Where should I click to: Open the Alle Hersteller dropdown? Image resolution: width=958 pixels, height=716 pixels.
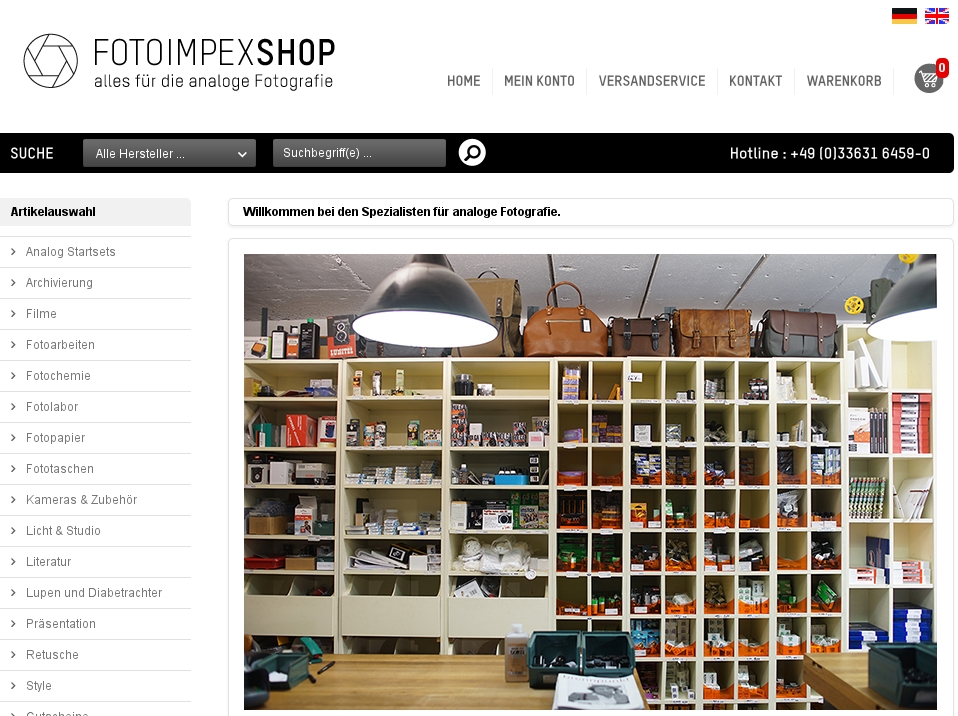pyautogui.click(x=169, y=153)
